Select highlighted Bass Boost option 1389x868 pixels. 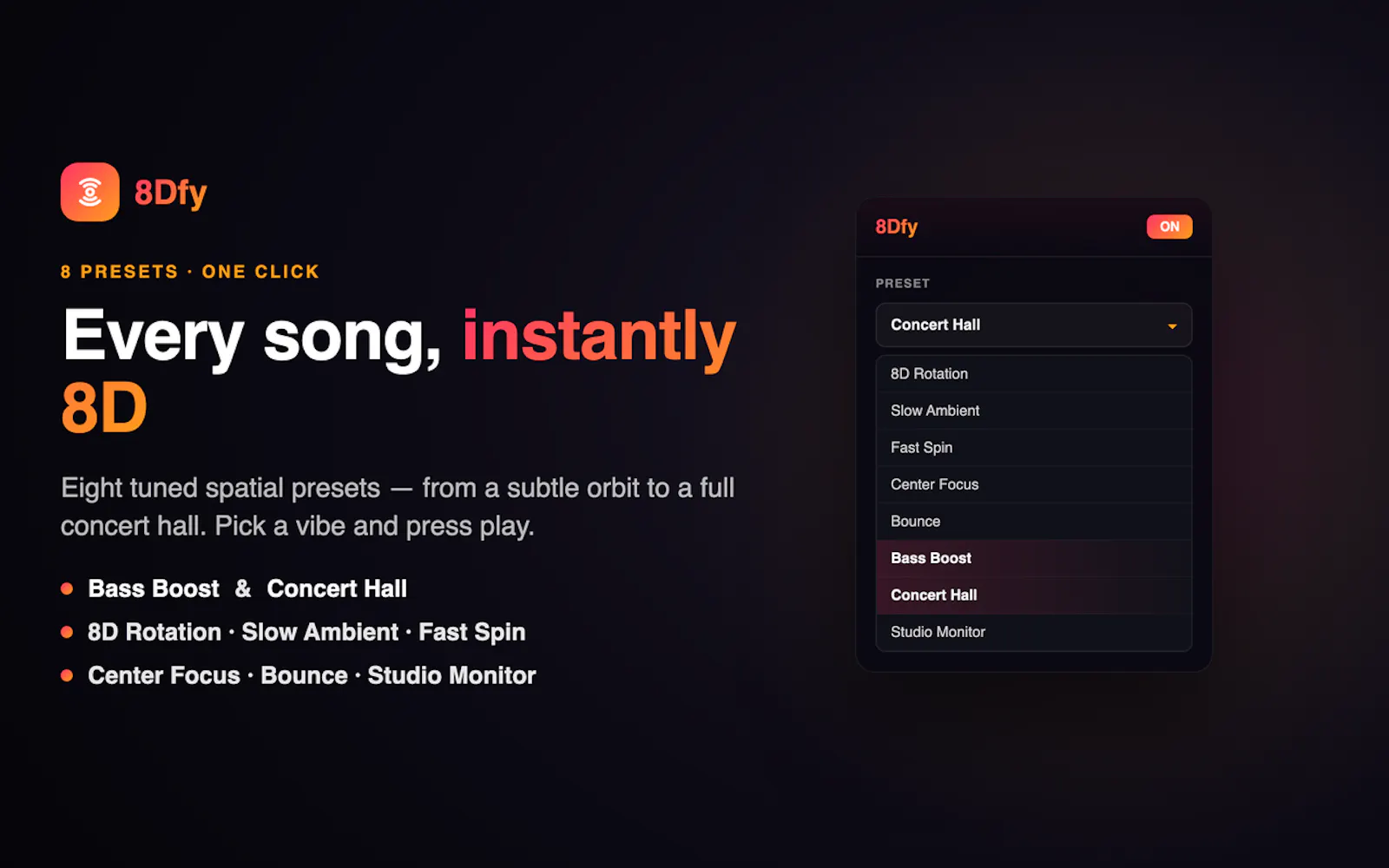1033,558
